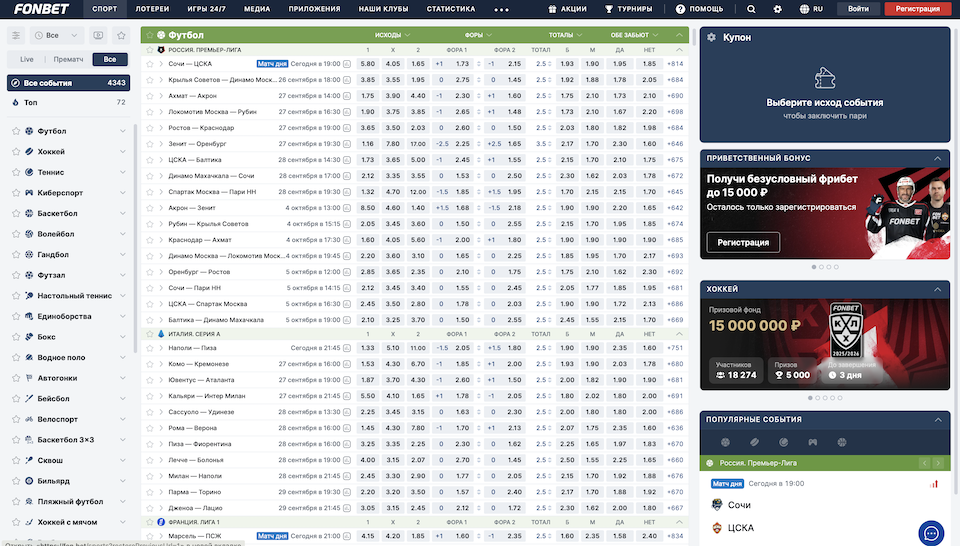Star the Зенит — Оренбург match as favorite
This screenshot has width=960, height=546.
tap(150, 143)
